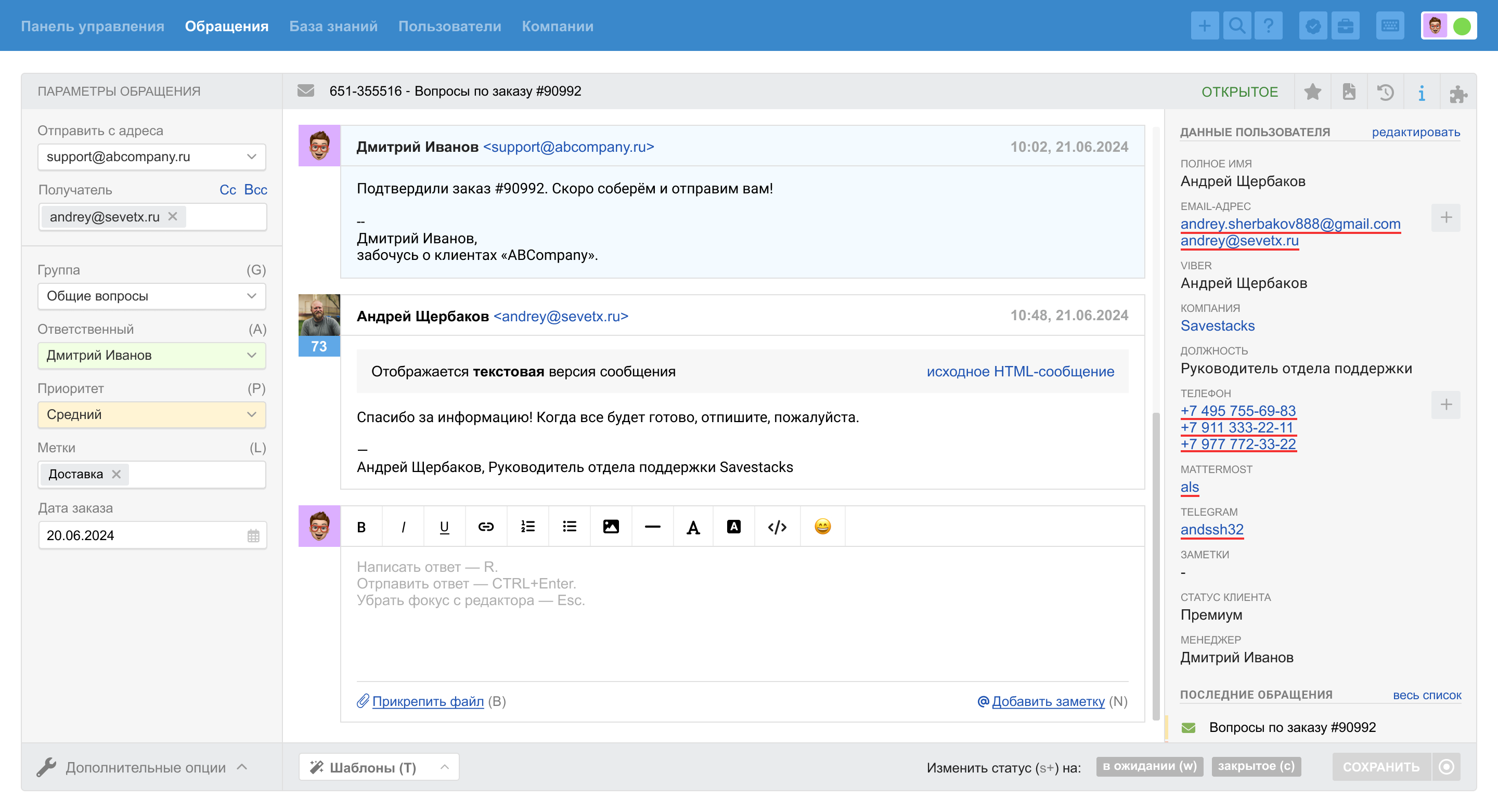Click Прикрепить файл link
The height and width of the screenshot is (812, 1498).
[x=428, y=701]
